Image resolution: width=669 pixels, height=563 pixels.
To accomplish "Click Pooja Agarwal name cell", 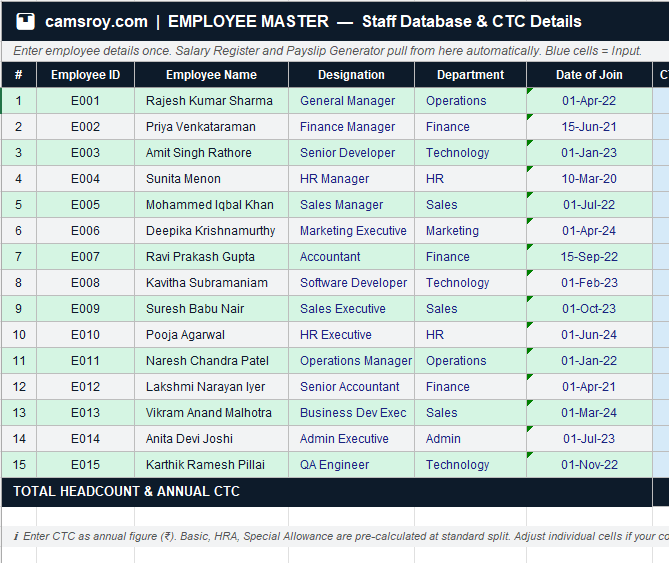I will click(211, 335).
